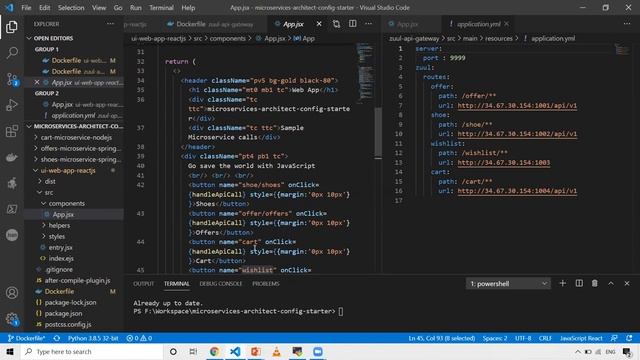640x360 pixels.
Task: Click the sync changes status bar icon
Action: point(57,338)
